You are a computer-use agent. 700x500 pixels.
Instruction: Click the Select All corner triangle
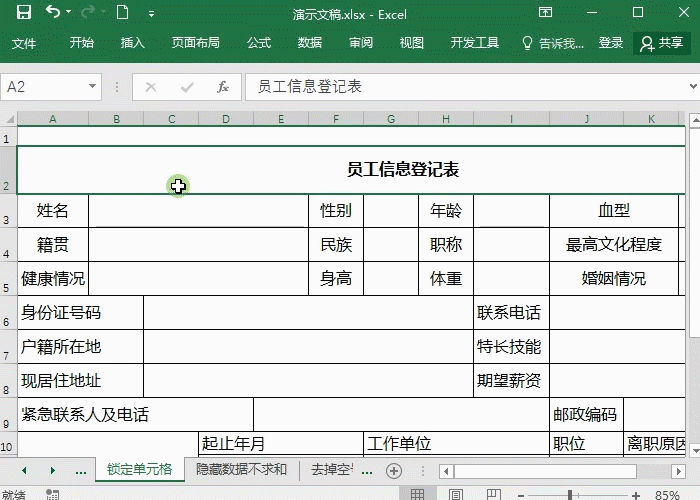(9, 119)
